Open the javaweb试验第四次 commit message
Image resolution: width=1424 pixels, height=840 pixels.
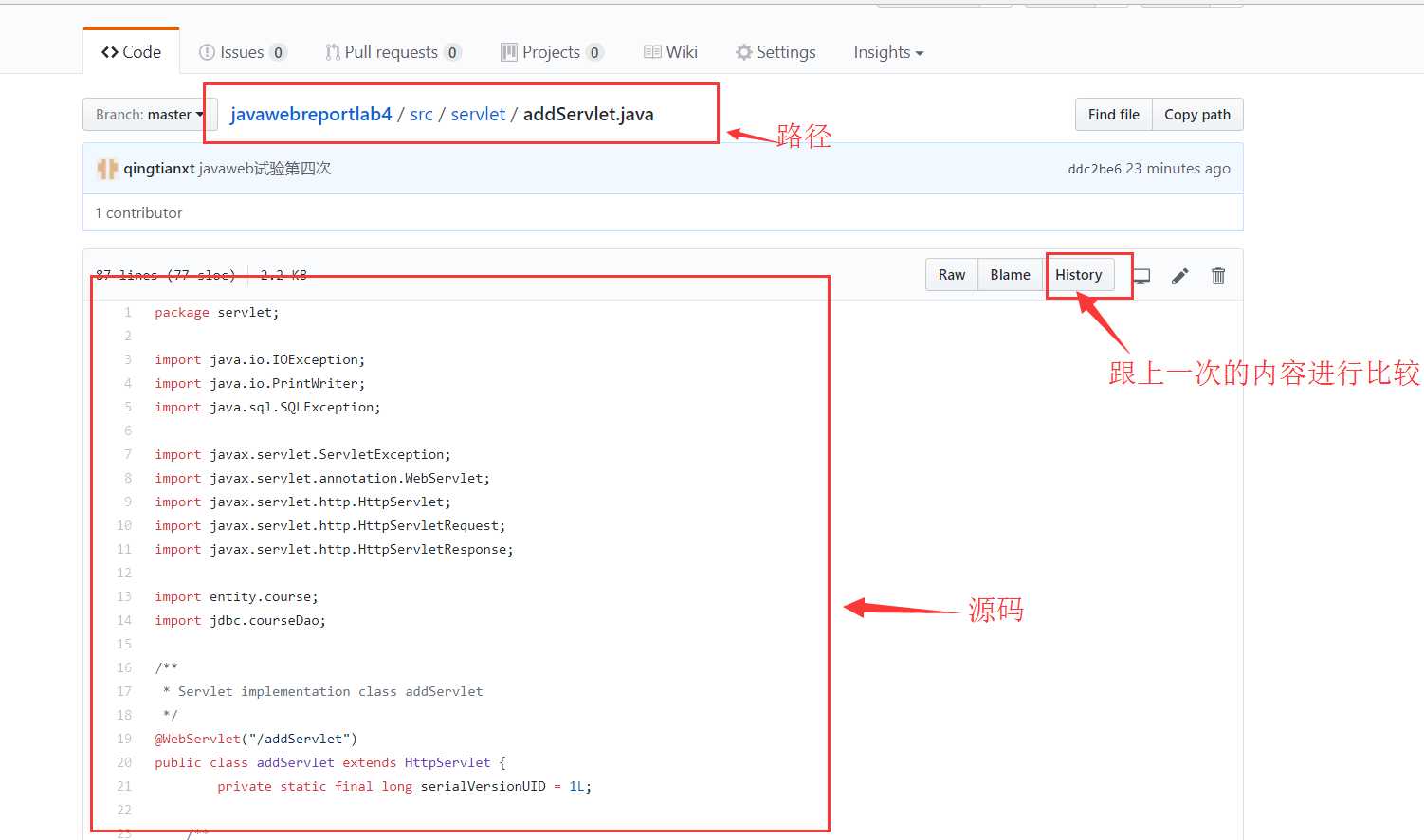265,169
